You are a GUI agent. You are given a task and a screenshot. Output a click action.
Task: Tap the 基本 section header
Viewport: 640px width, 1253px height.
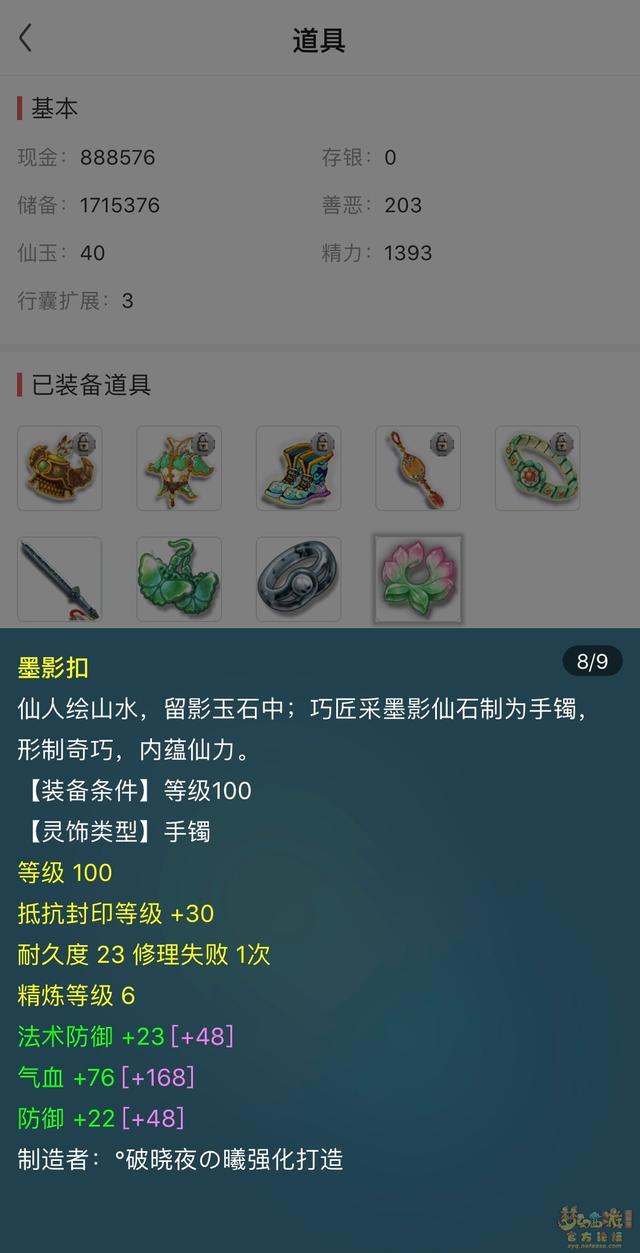pyautogui.click(x=54, y=109)
